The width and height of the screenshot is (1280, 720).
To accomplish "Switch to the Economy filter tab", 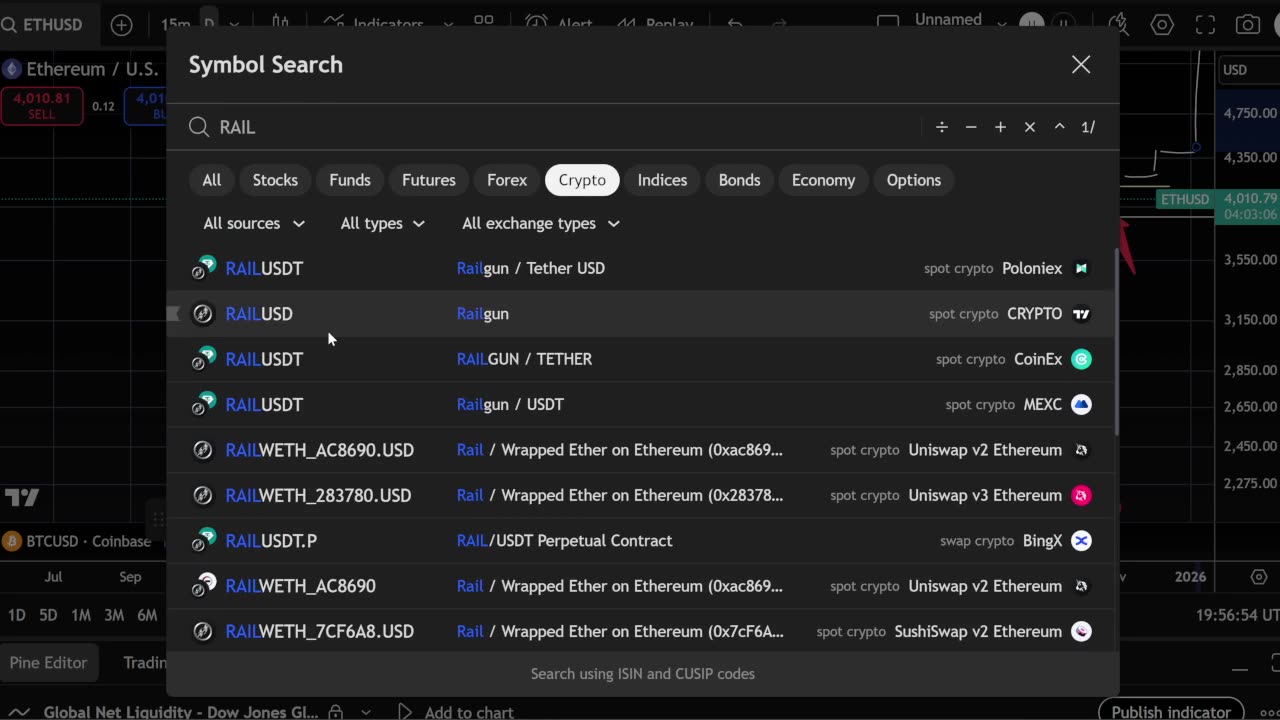I will click(824, 180).
